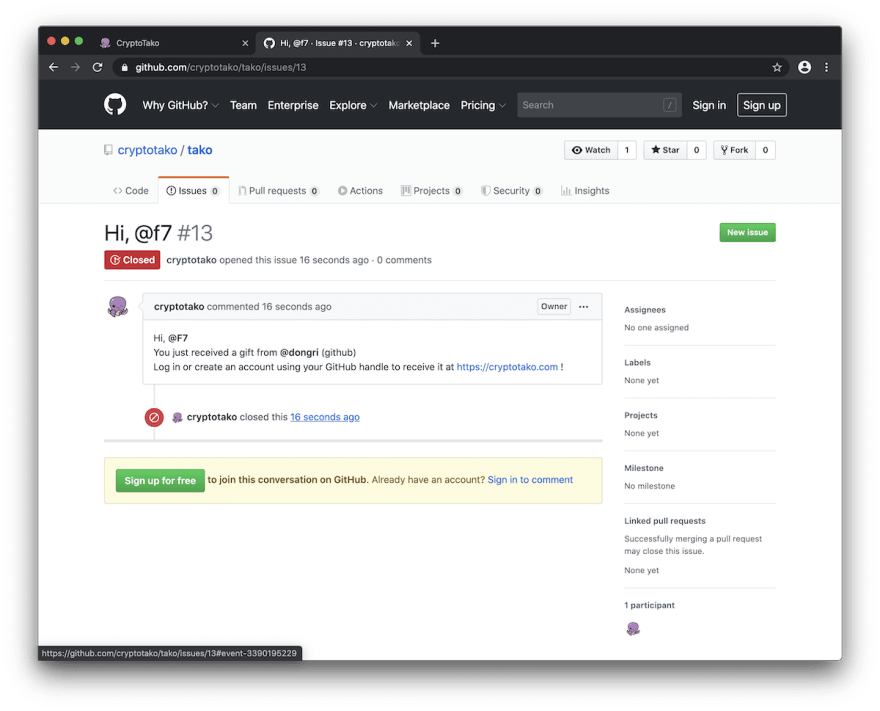Click the Watch button

tap(591, 150)
